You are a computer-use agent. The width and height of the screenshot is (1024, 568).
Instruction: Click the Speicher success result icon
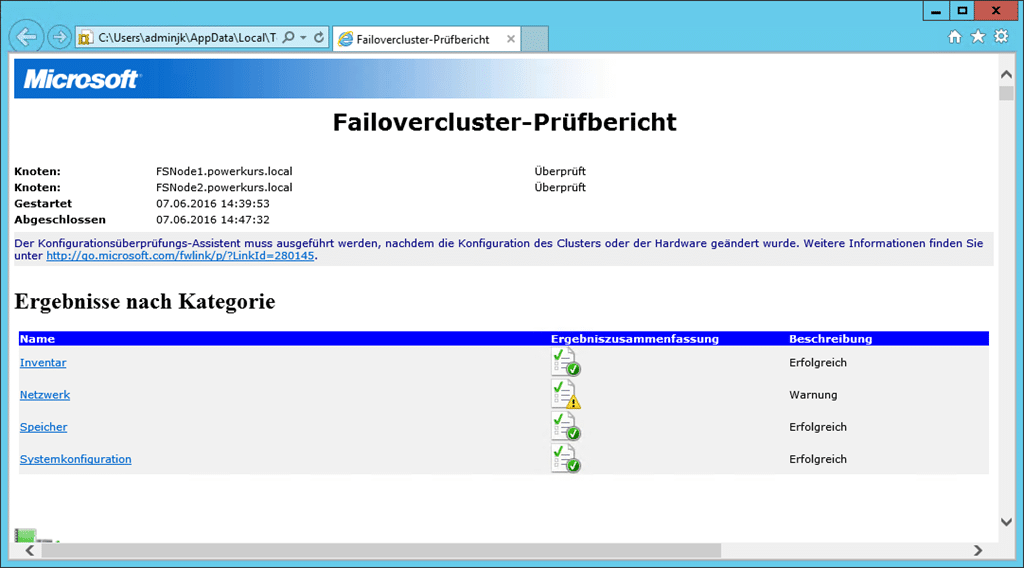click(565, 427)
